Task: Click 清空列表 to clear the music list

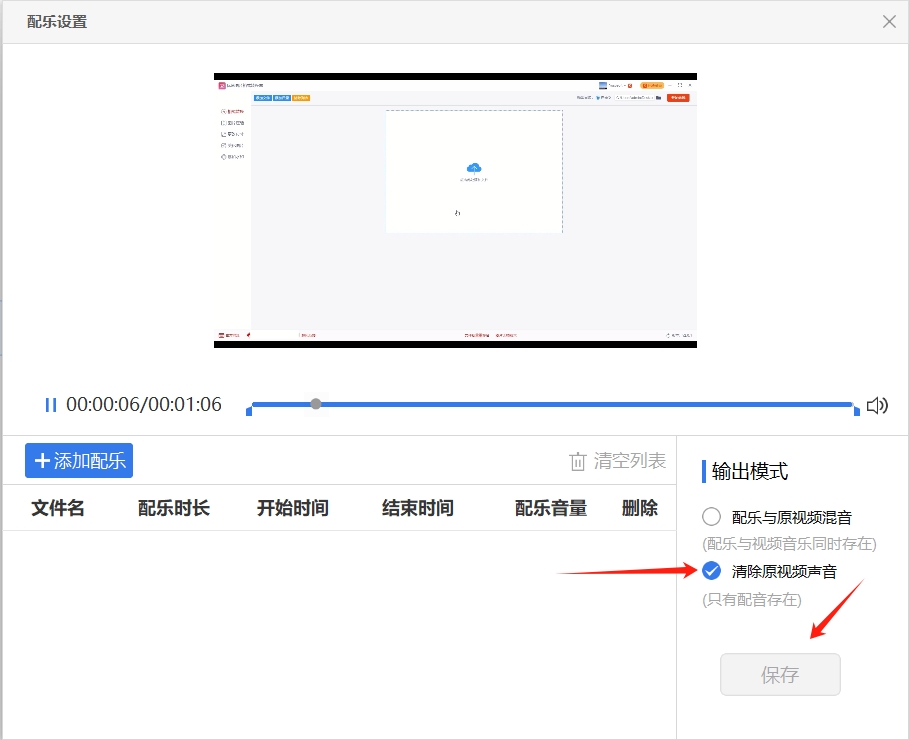Action: (x=617, y=461)
